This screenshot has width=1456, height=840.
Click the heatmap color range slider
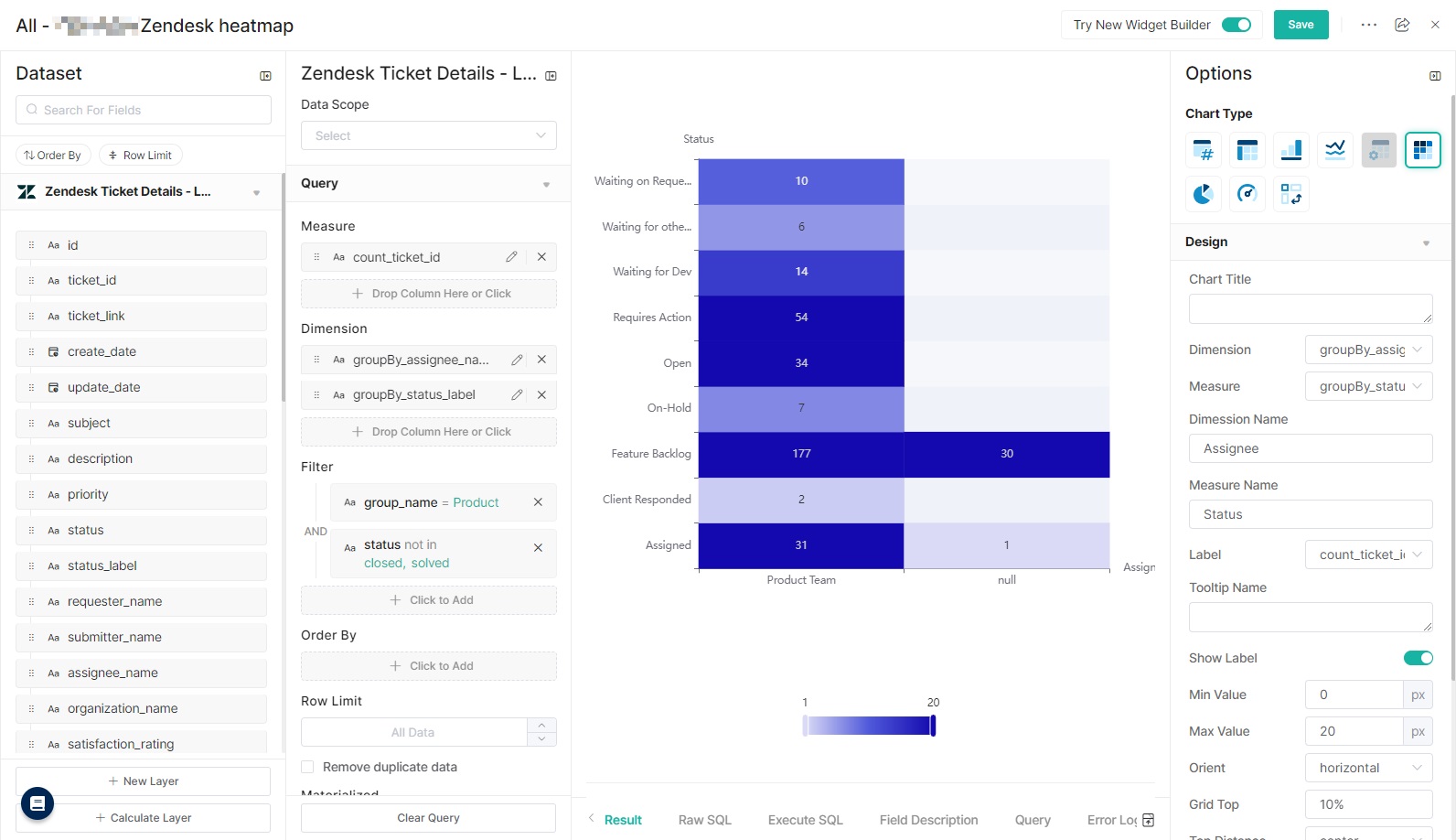click(868, 726)
